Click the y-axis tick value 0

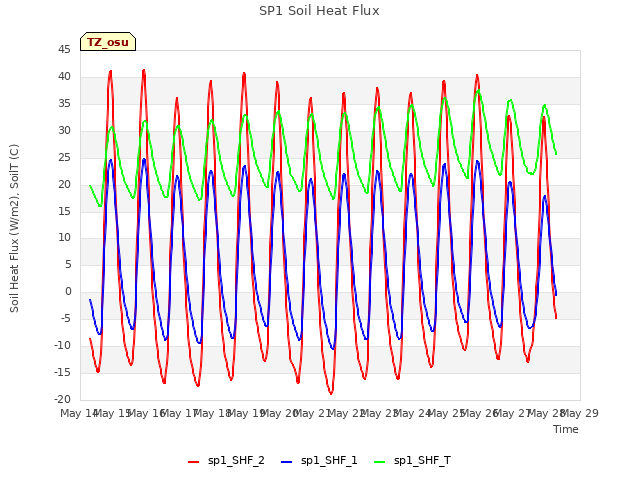(68, 292)
